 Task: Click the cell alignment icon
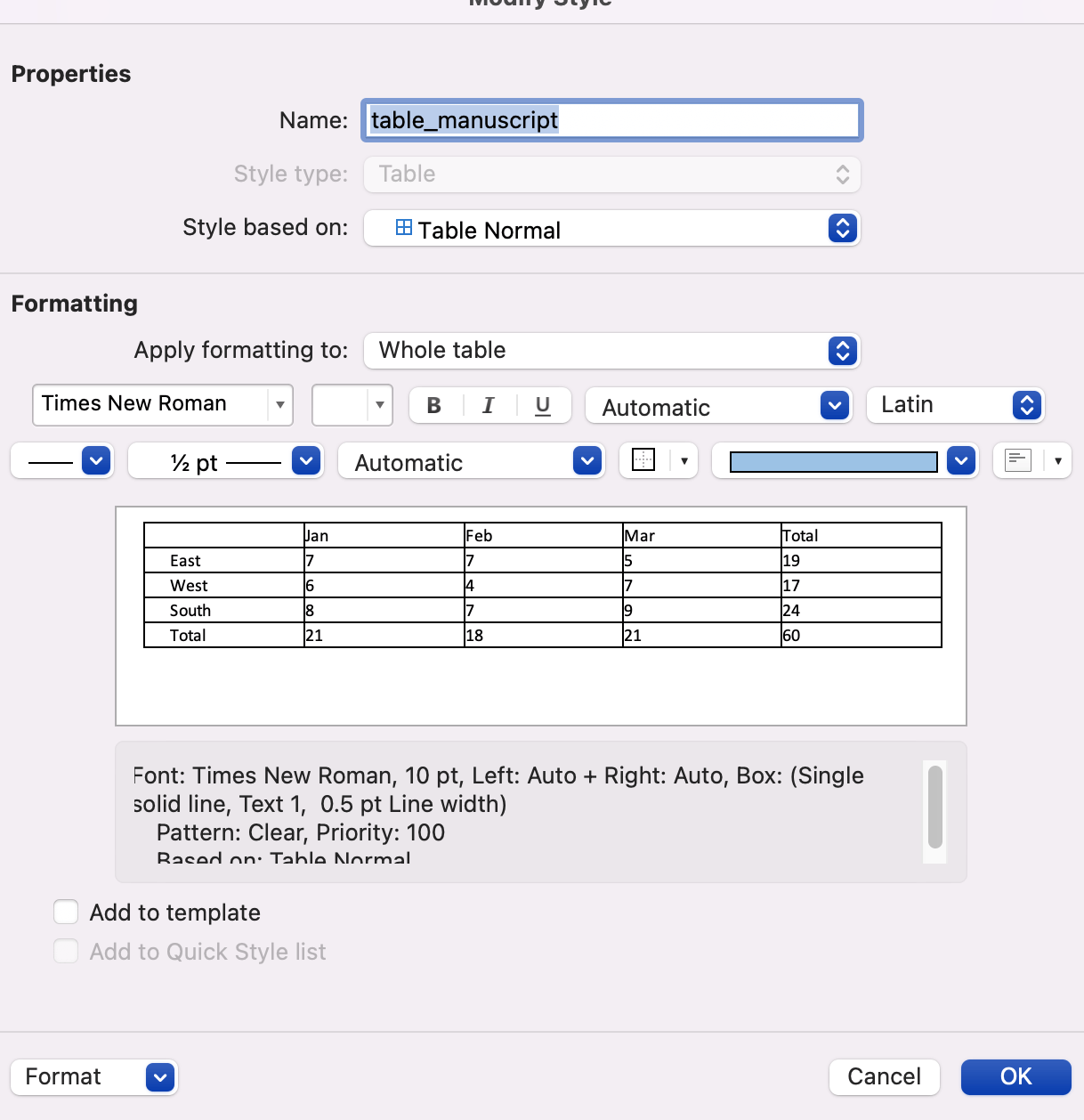click(1017, 460)
